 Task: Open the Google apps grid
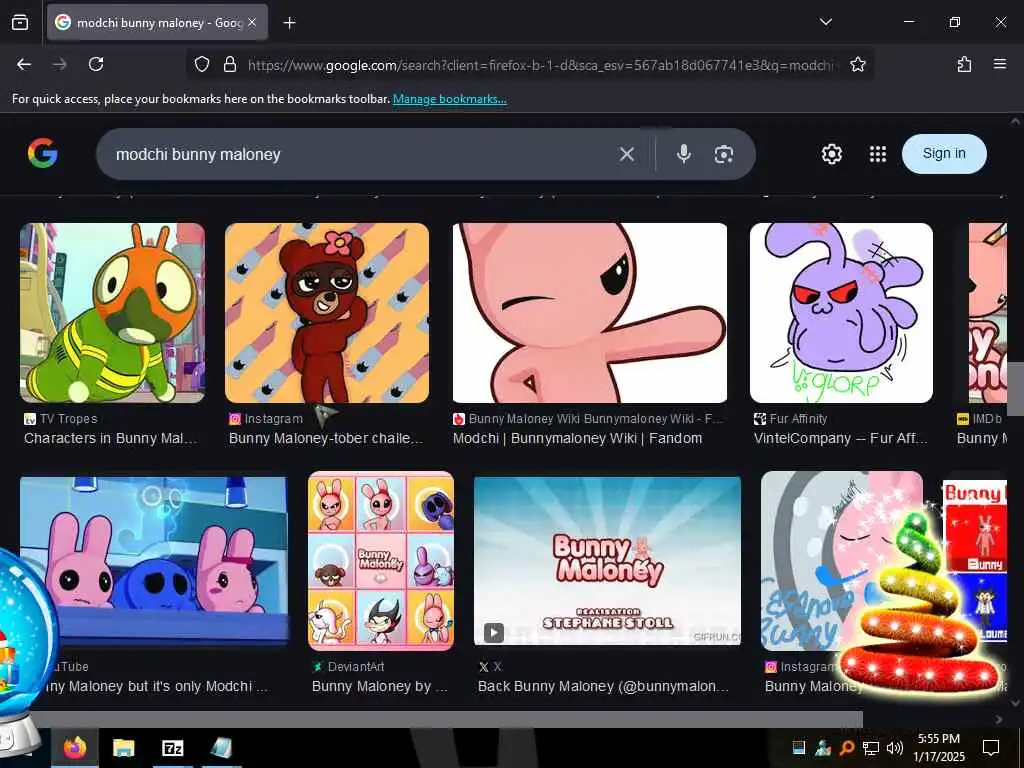[878, 154]
